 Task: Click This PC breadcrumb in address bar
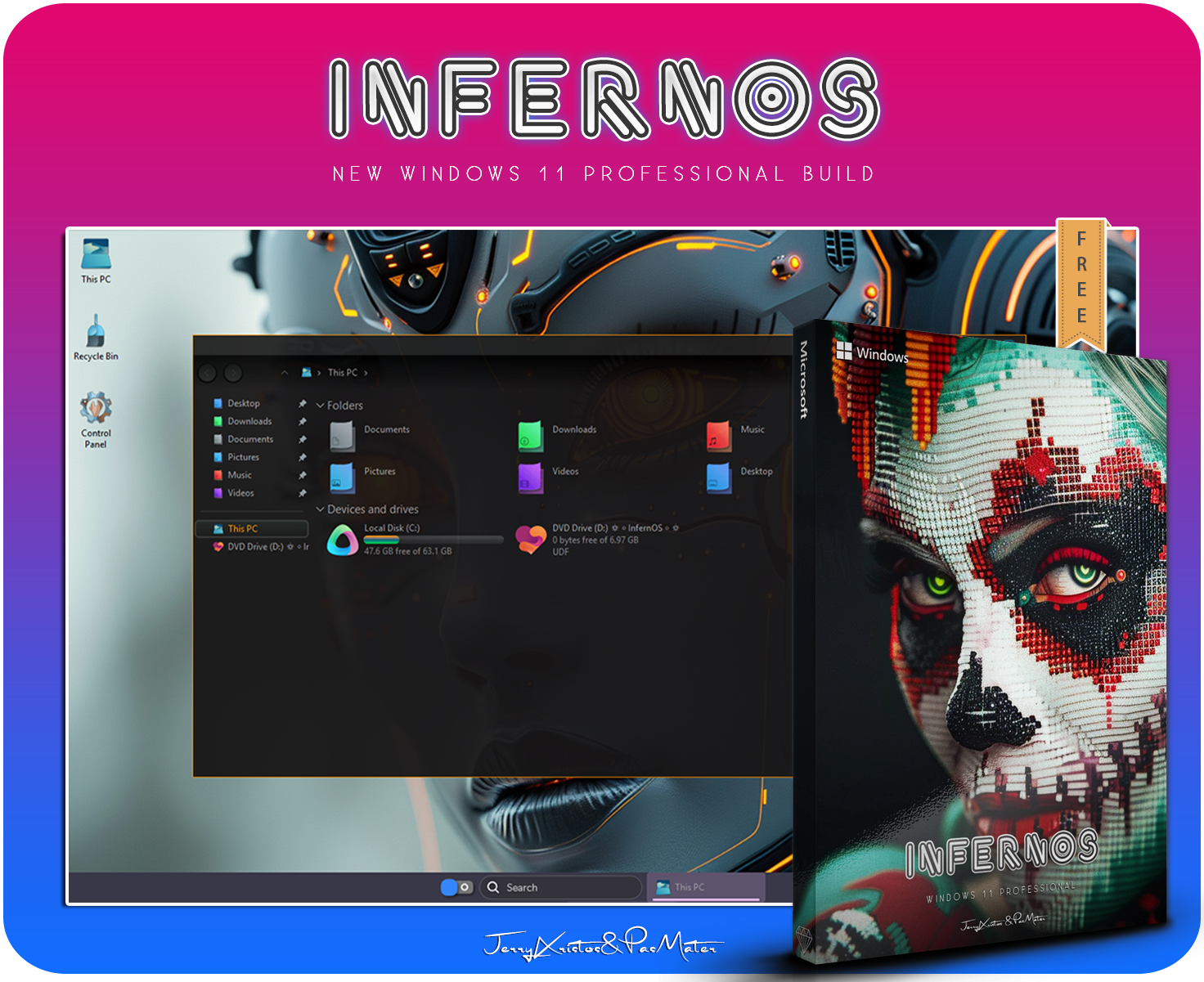343,373
